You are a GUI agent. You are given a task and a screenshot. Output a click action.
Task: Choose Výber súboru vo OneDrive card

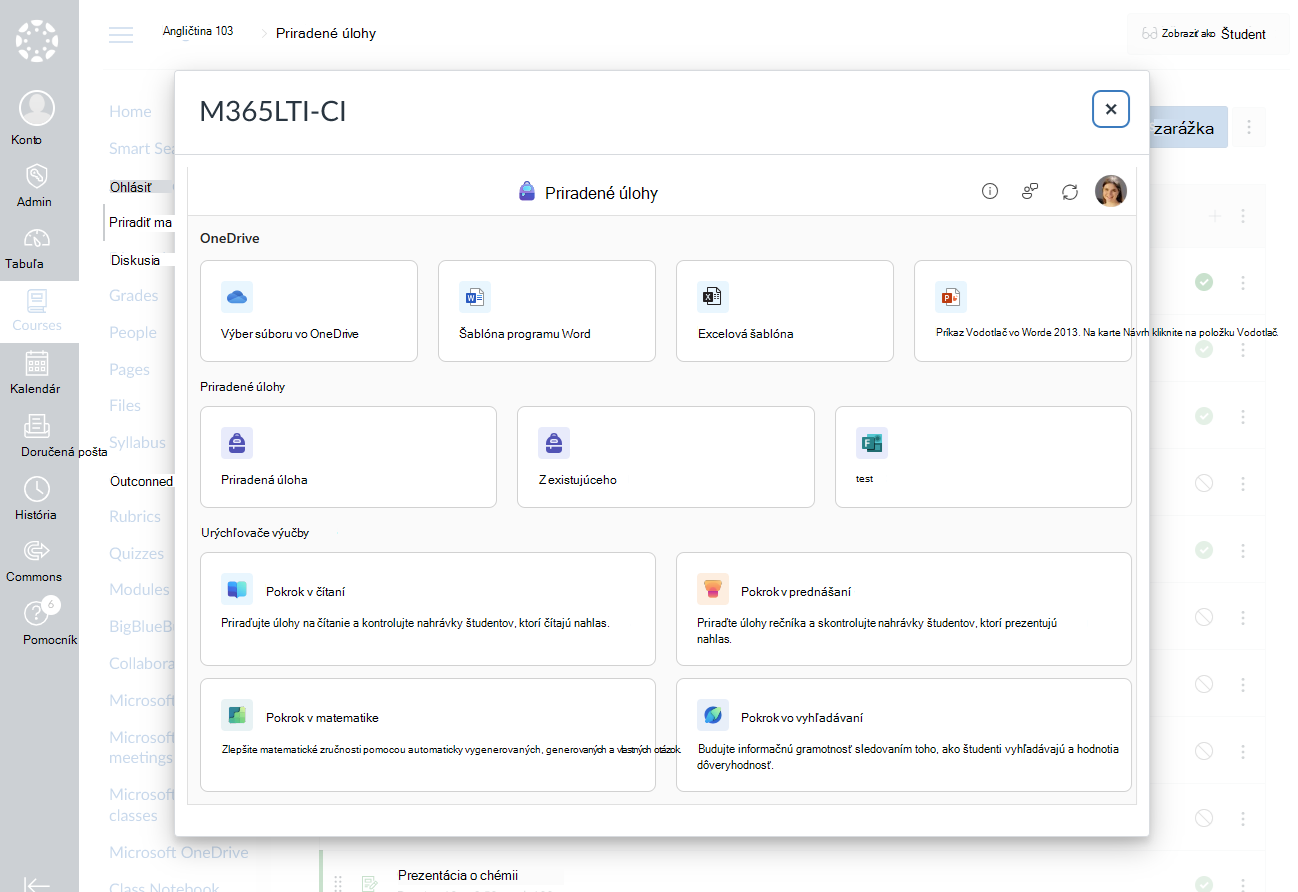[309, 311]
